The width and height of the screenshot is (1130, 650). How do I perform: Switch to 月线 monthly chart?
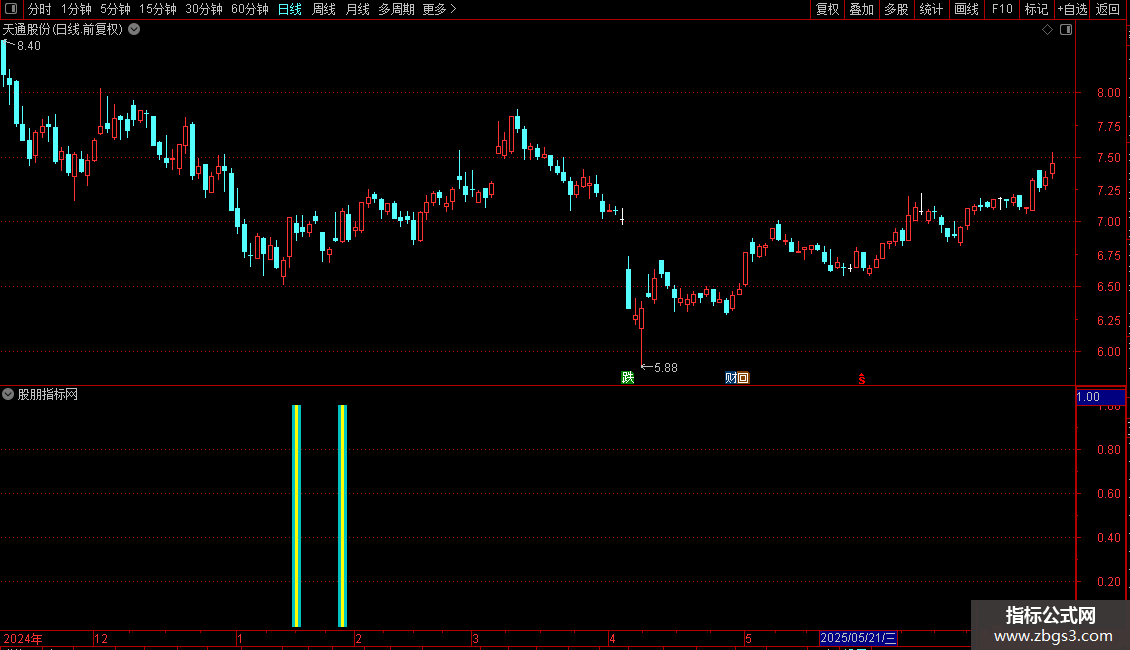coord(357,9)
